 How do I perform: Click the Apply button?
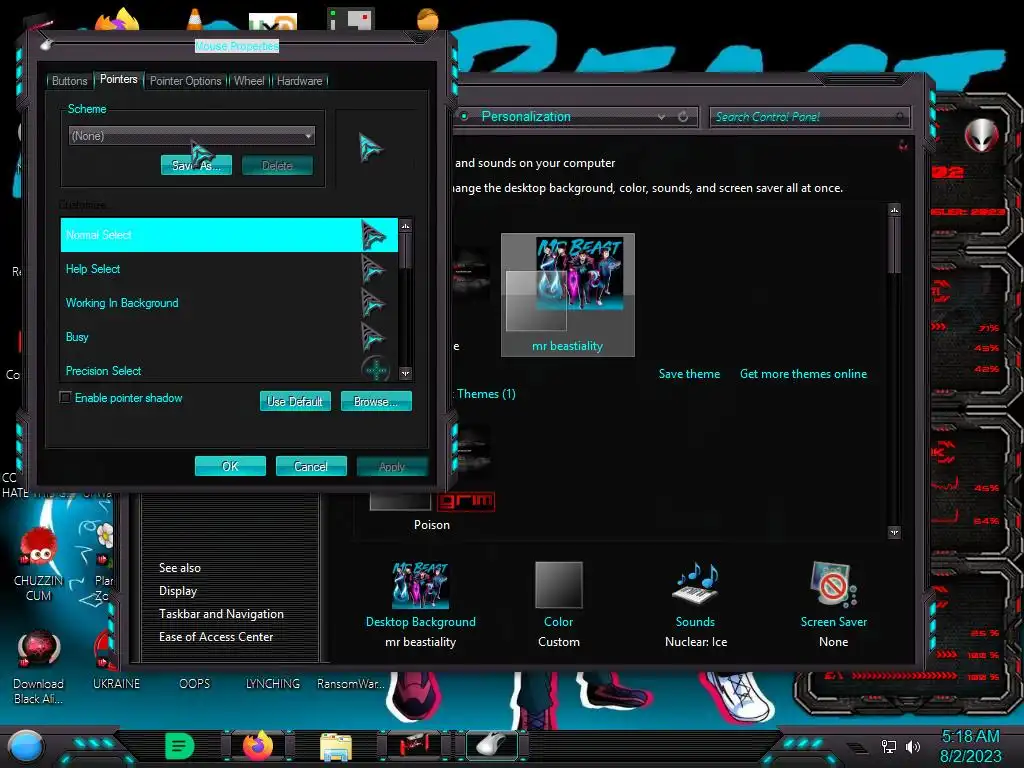[392, 466]
